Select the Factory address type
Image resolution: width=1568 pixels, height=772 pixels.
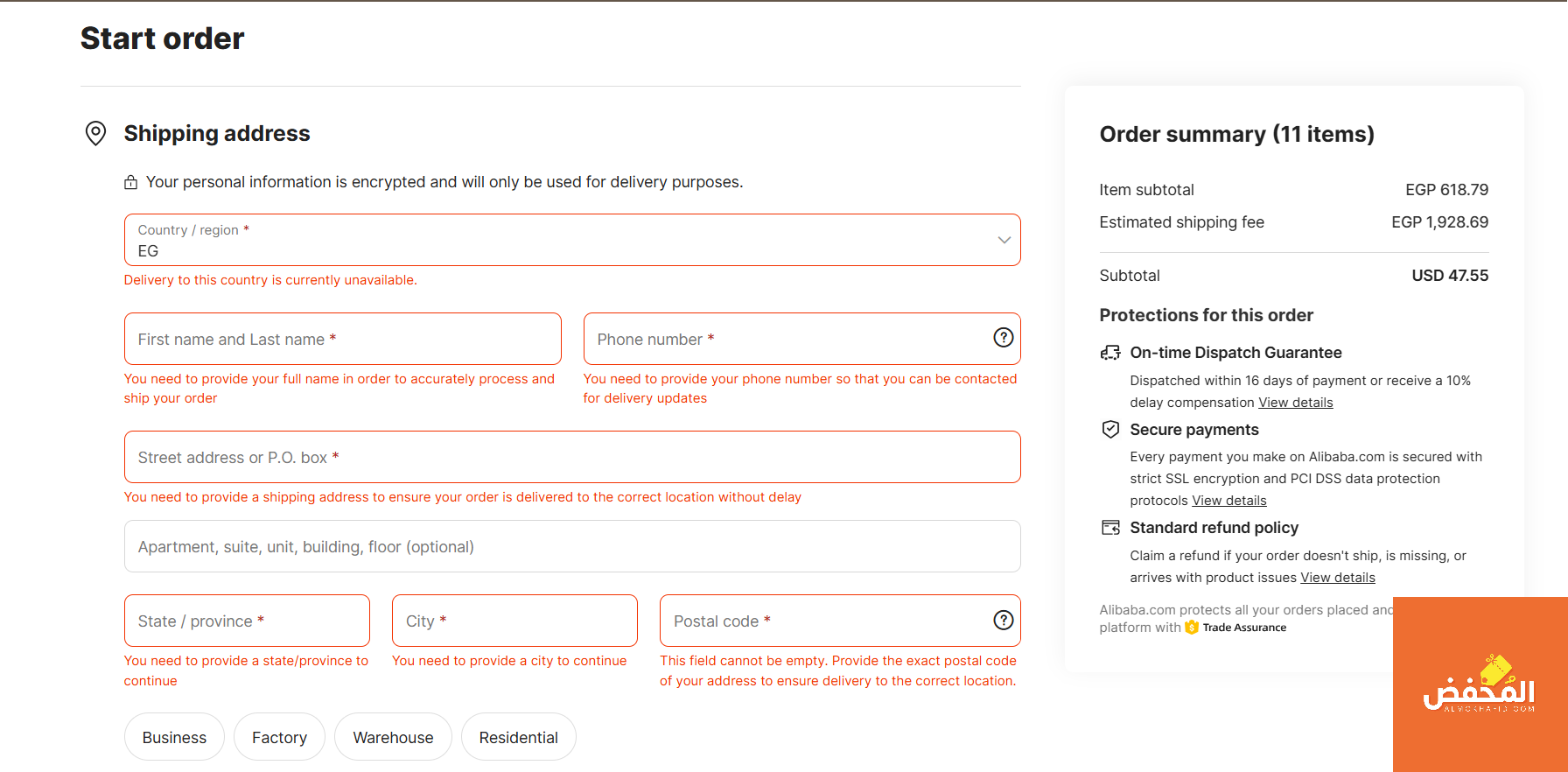279,737
